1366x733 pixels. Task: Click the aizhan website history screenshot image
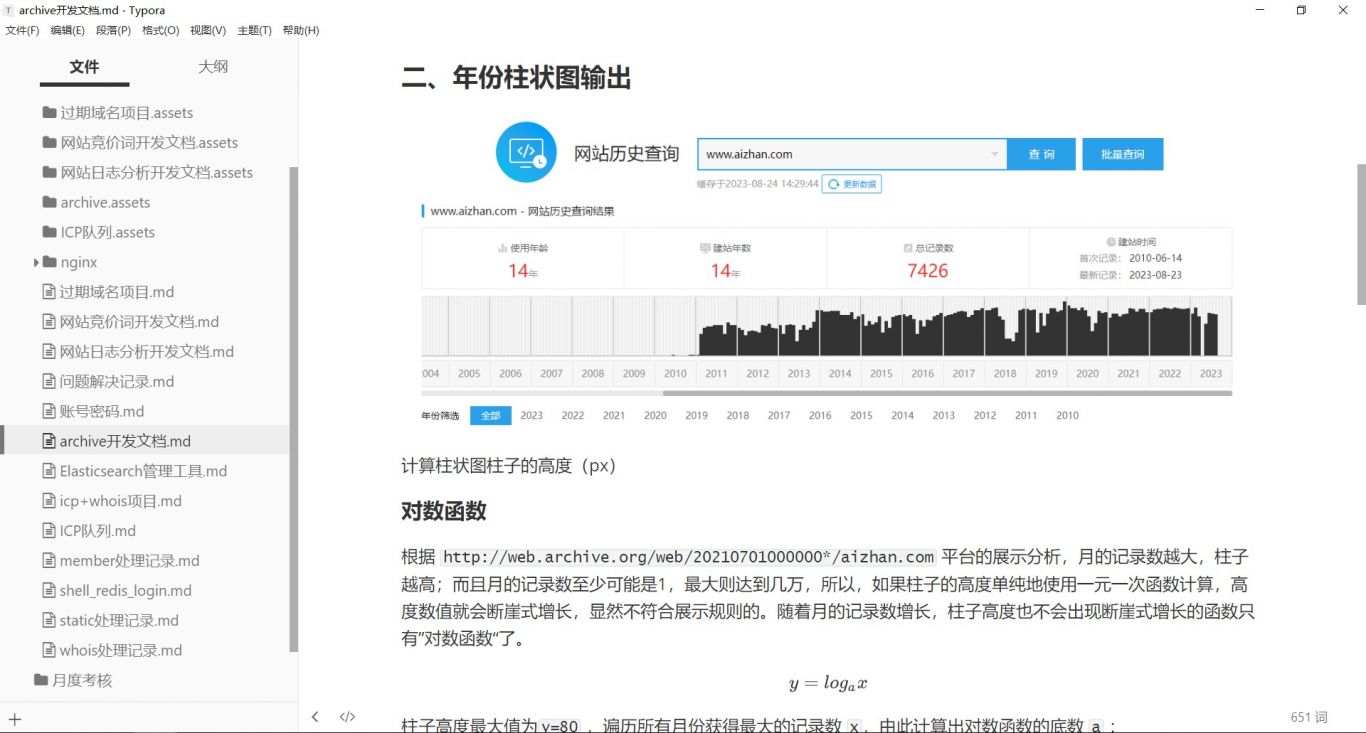pos(827,273)
